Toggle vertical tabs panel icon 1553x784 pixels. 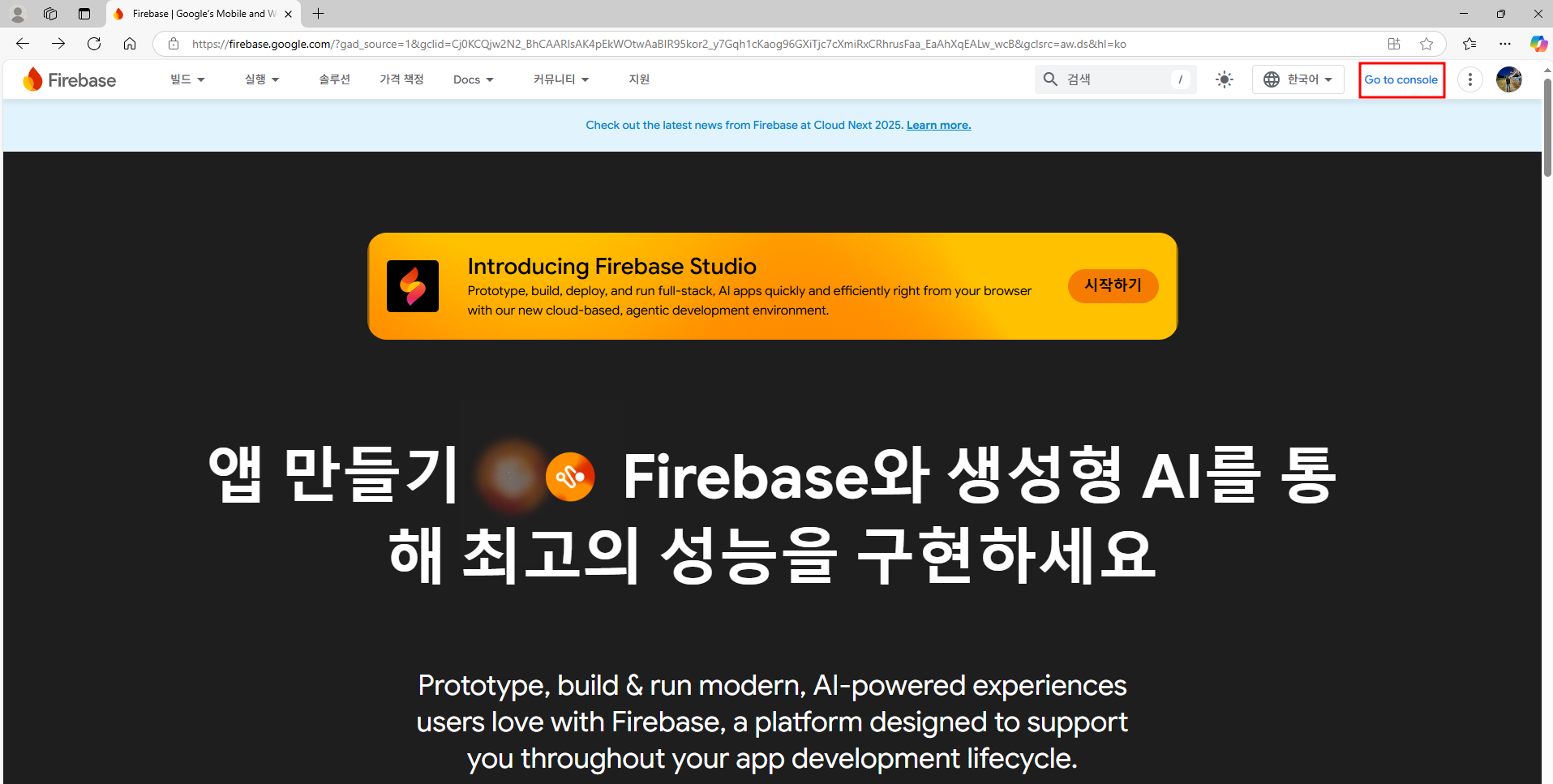click(84, 14)
